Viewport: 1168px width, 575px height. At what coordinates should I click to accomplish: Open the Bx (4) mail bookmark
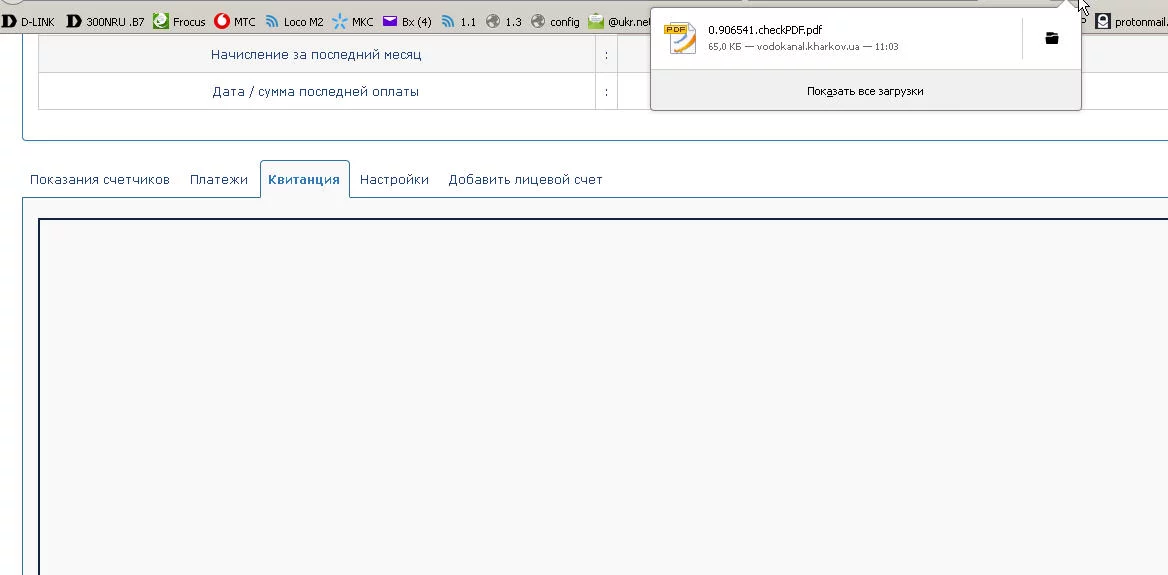407,22
